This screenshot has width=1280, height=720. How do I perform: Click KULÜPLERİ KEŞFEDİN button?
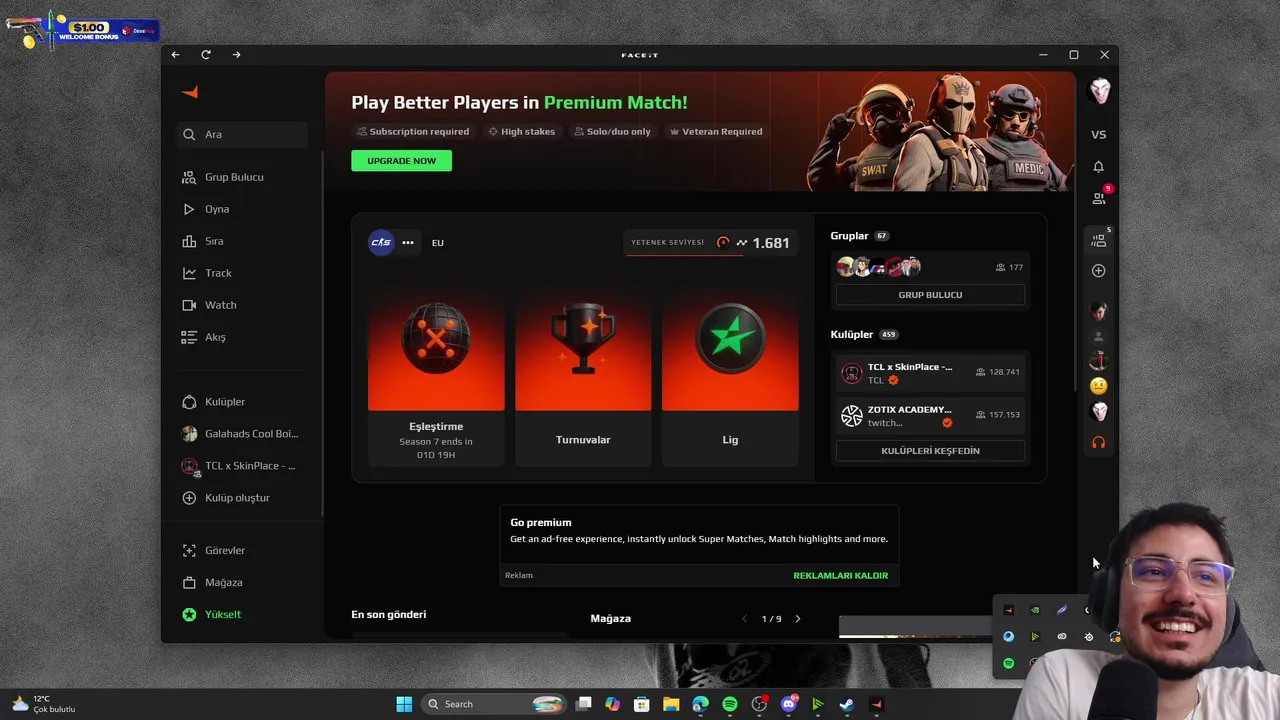pyautogui.click(x=930, y=451)
